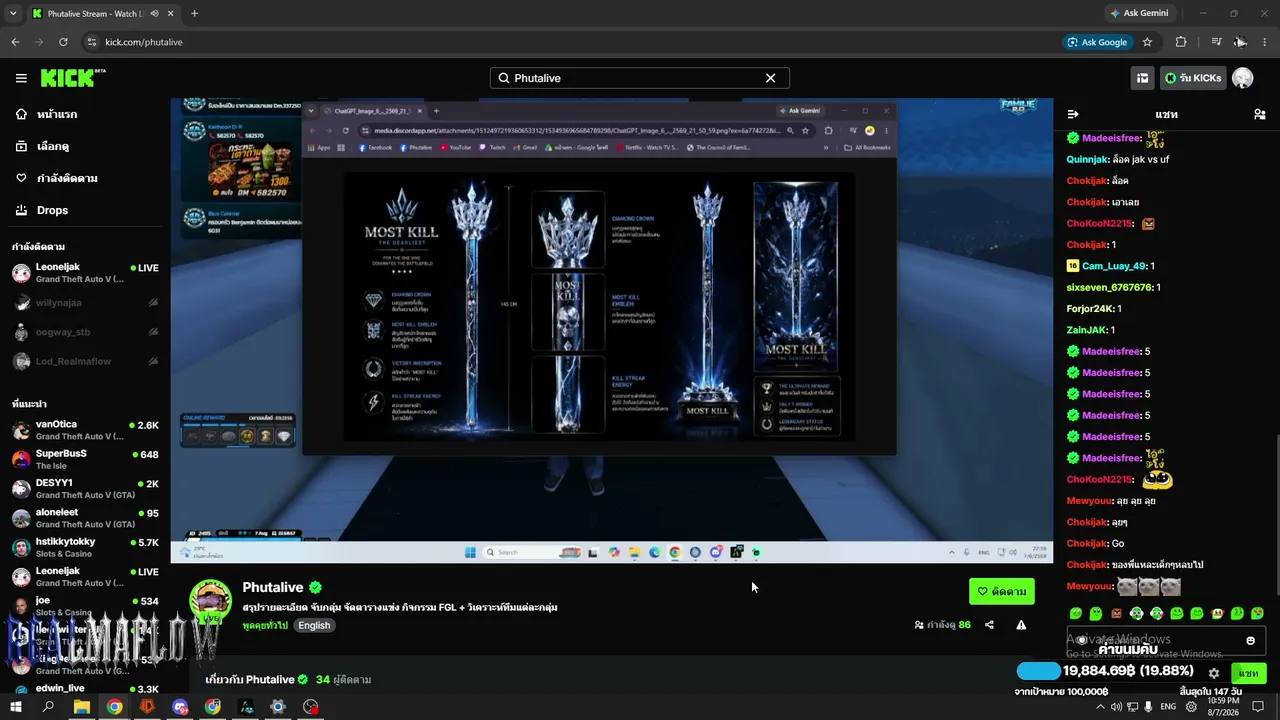Show hidden system tray icons
The width and height of the screenshot is (1280, 720).
(x=1099, y=706)
